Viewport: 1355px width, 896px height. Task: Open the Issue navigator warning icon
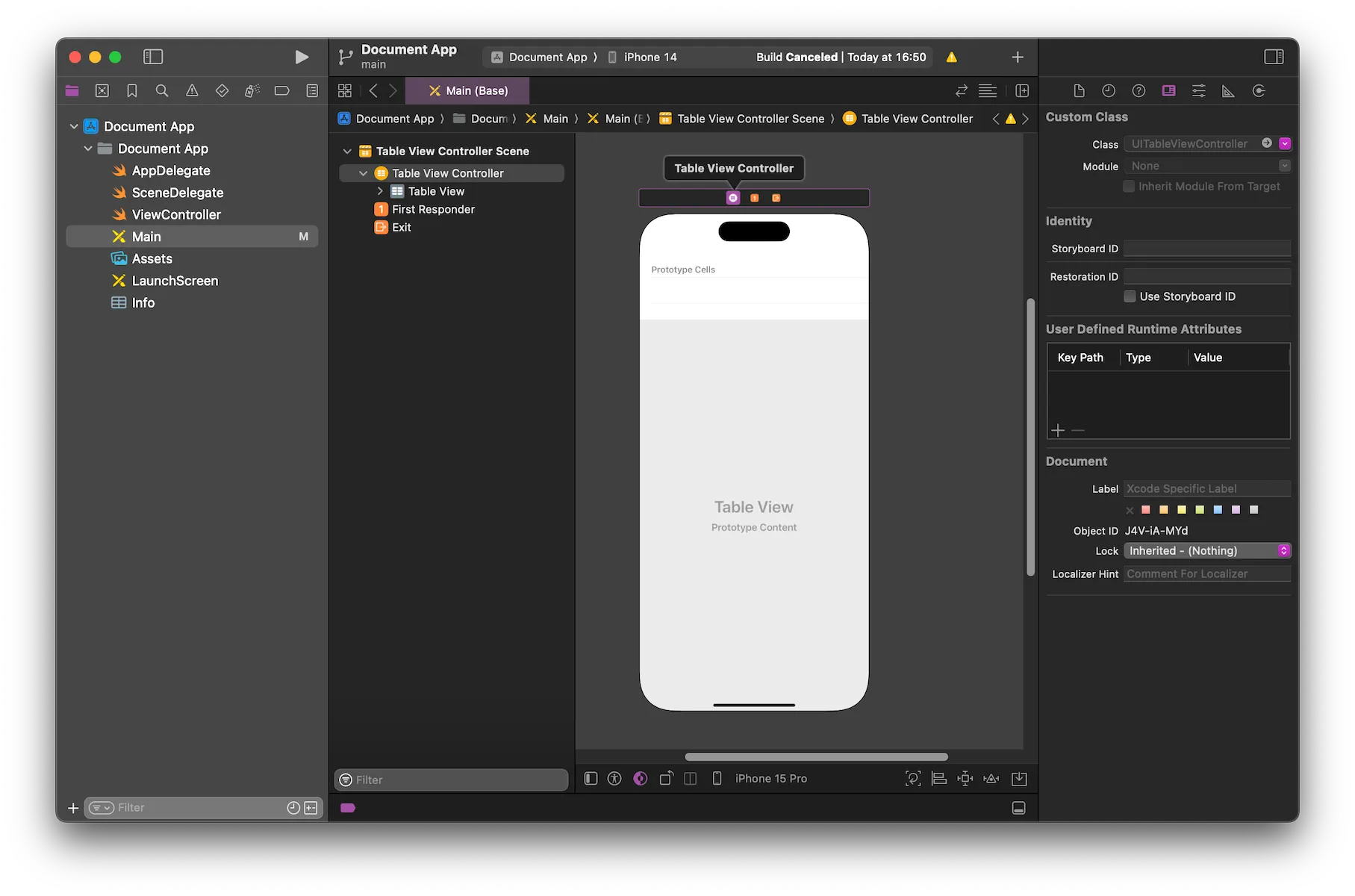[x=192, y=91]
